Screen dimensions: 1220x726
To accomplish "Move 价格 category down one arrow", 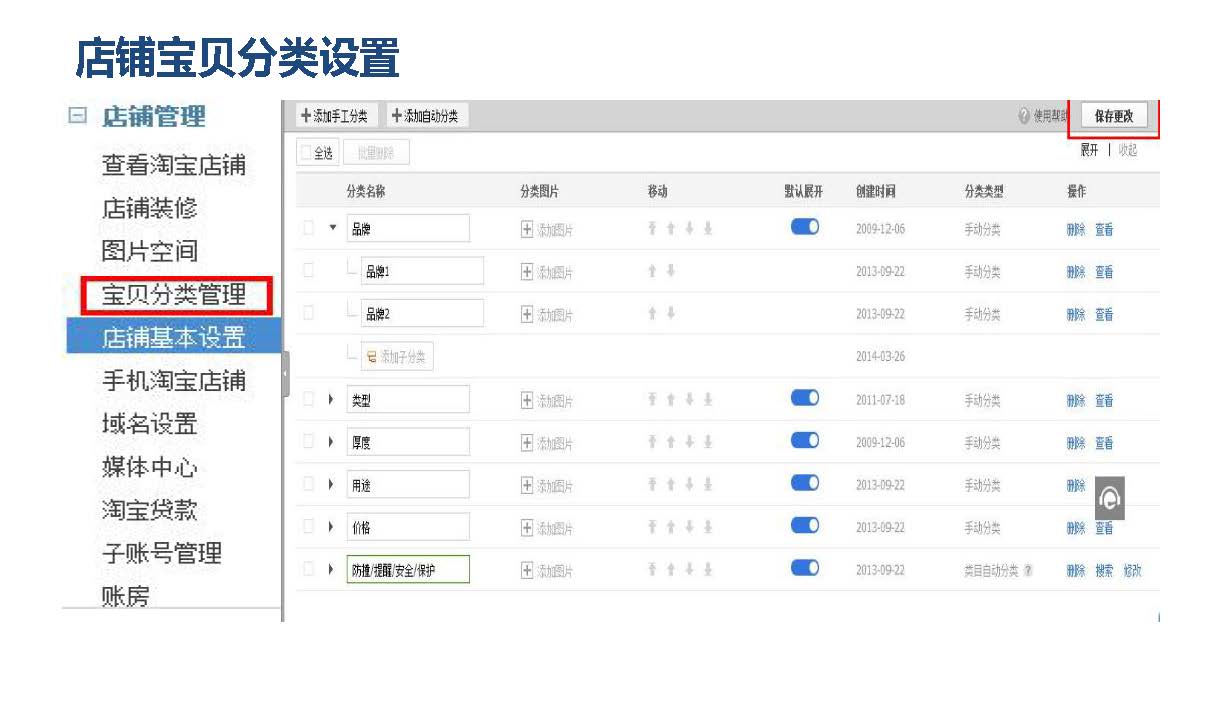I will (689, 526).
